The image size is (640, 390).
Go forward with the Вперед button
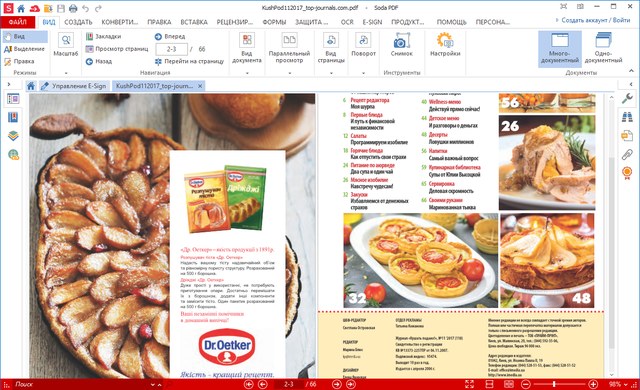click(170, 36)
